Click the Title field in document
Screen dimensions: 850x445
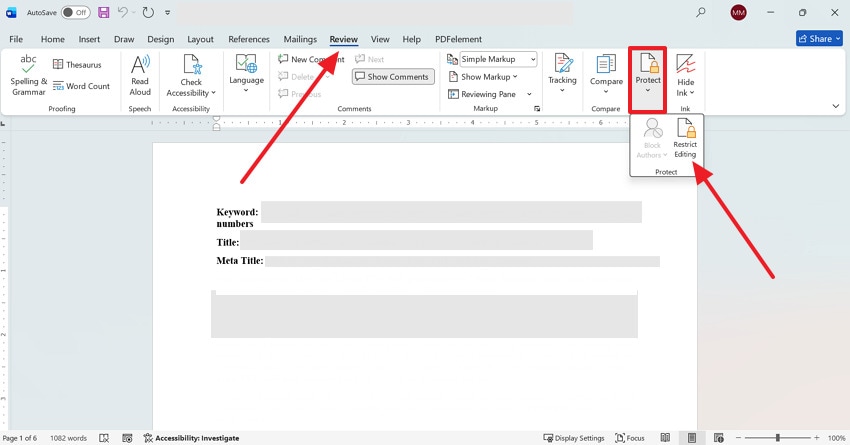point(416,240)
